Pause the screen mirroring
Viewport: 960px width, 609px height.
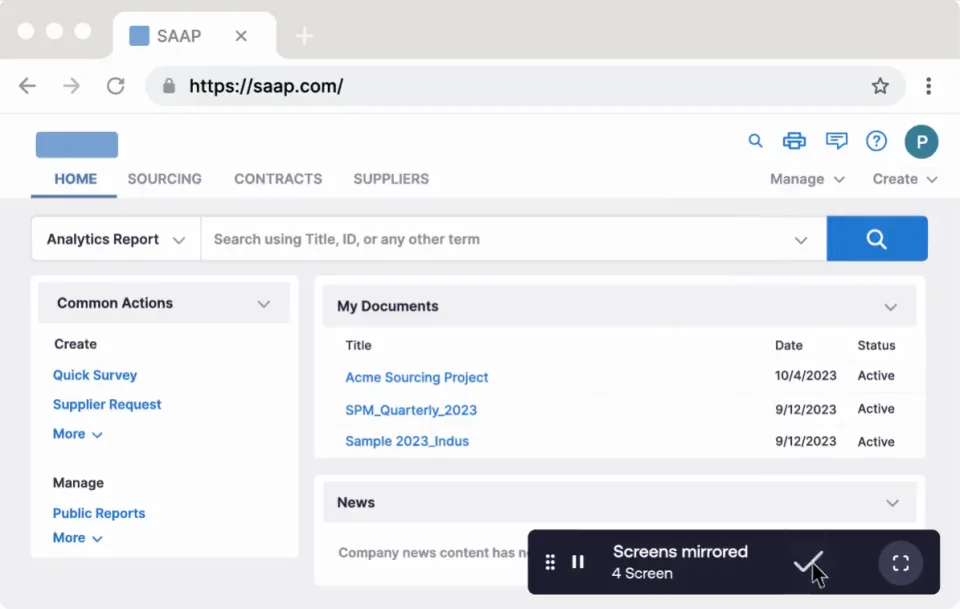pyautogui.click(x=578, y=562)
